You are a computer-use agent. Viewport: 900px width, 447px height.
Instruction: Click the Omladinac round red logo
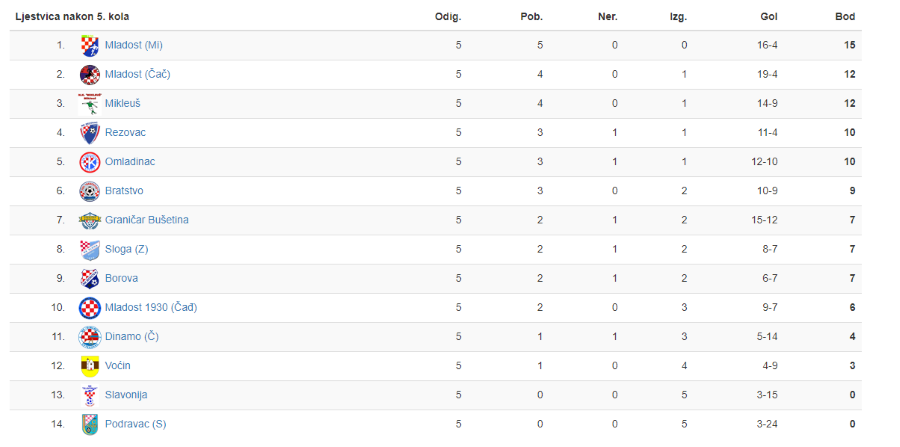pos(90,162)
